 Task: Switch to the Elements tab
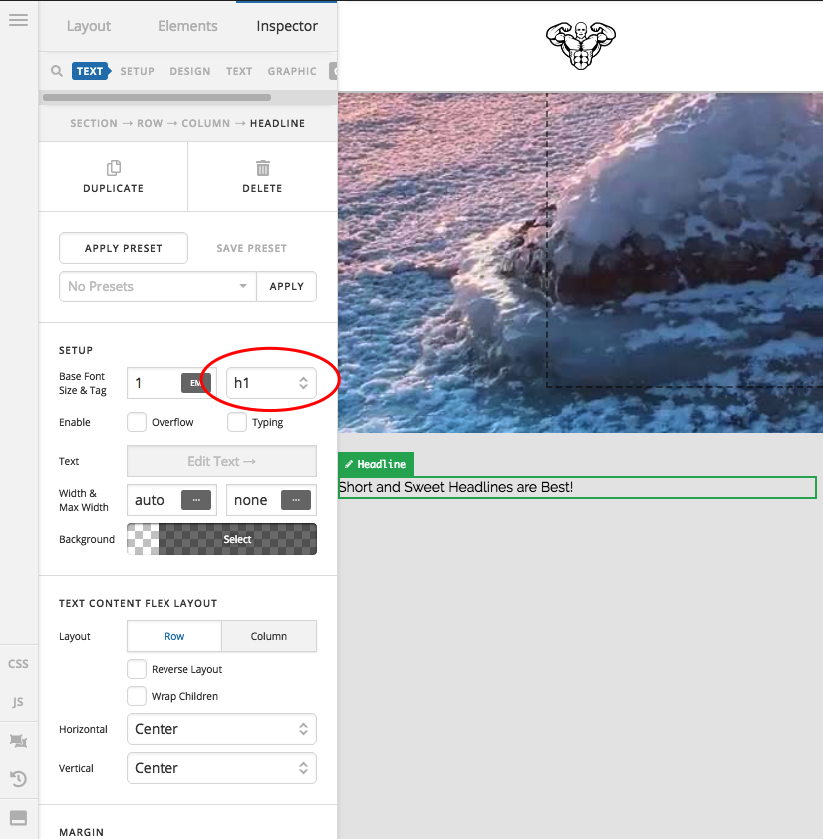click(x=188, y=26)
